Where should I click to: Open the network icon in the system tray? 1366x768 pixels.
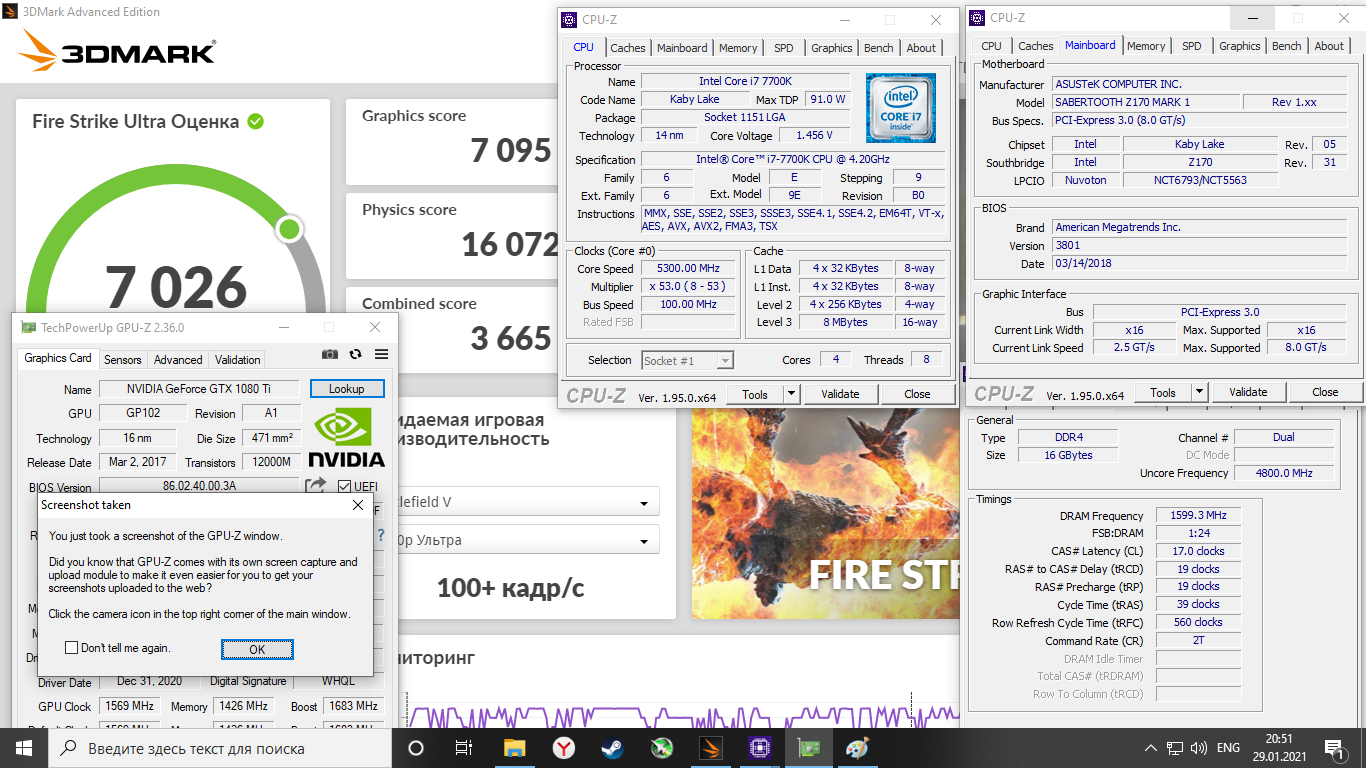click(1175, 748)
